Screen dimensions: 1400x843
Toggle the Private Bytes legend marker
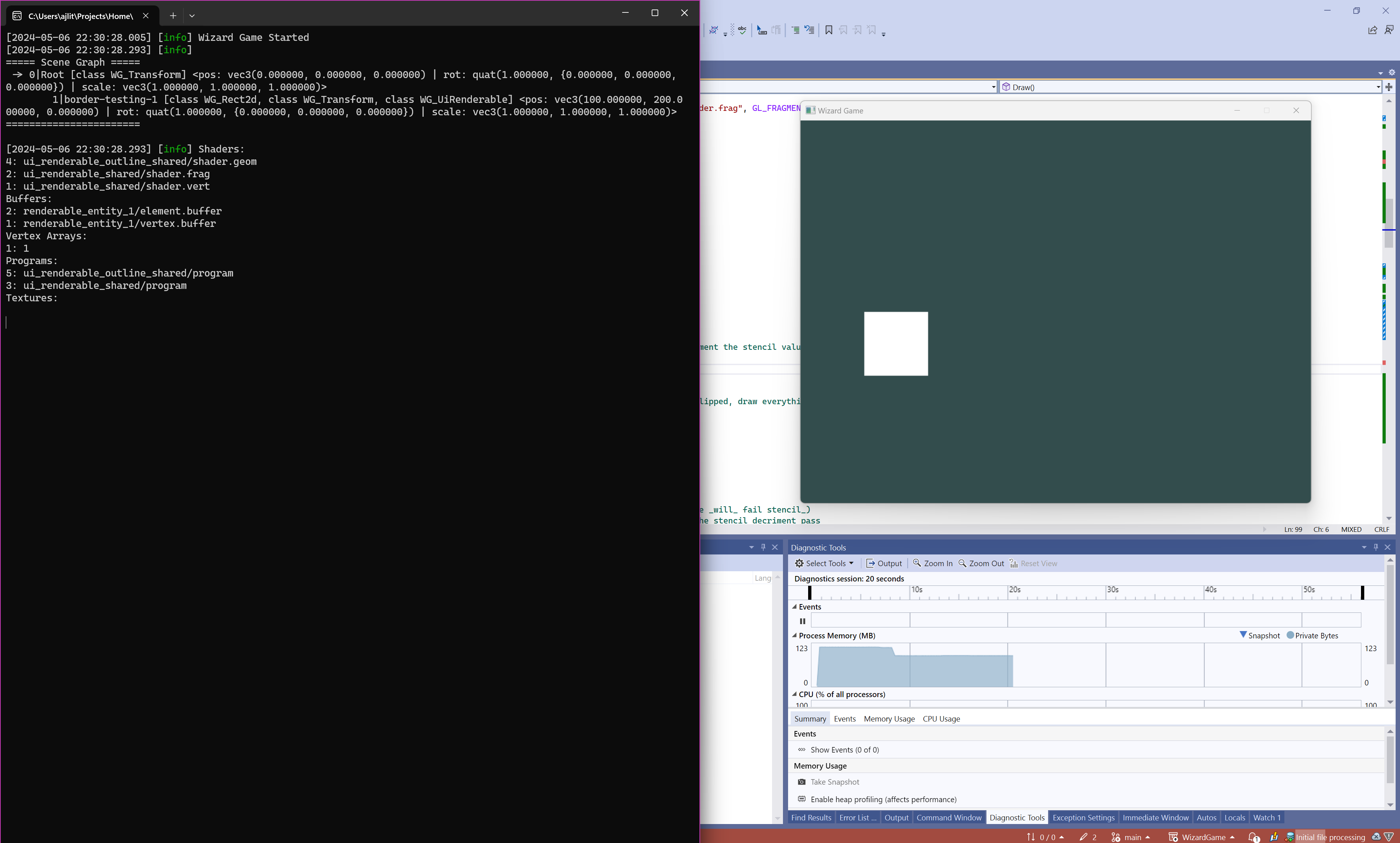[1290, 635]
